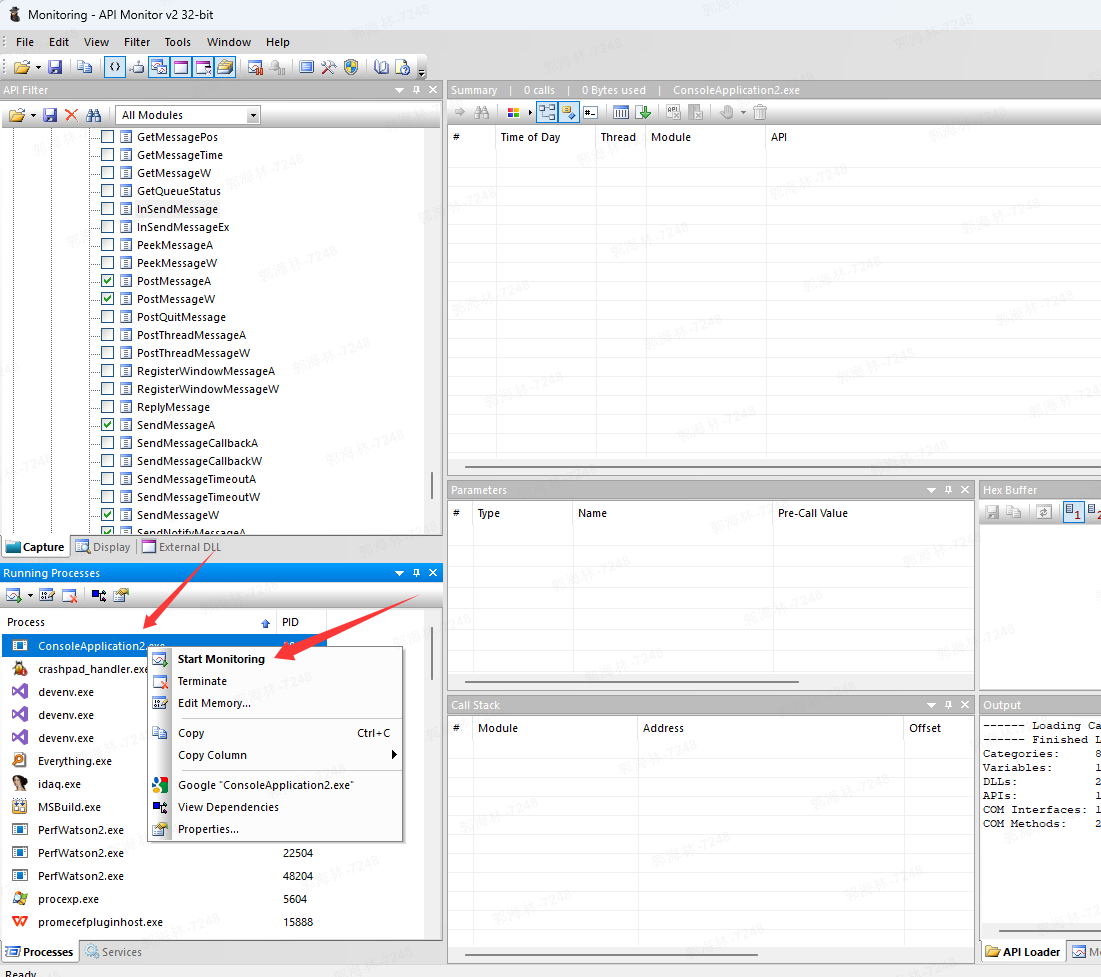Click the columns icon in Summary toolbar
Screen dimensions: 1101x977
[621, 112]
